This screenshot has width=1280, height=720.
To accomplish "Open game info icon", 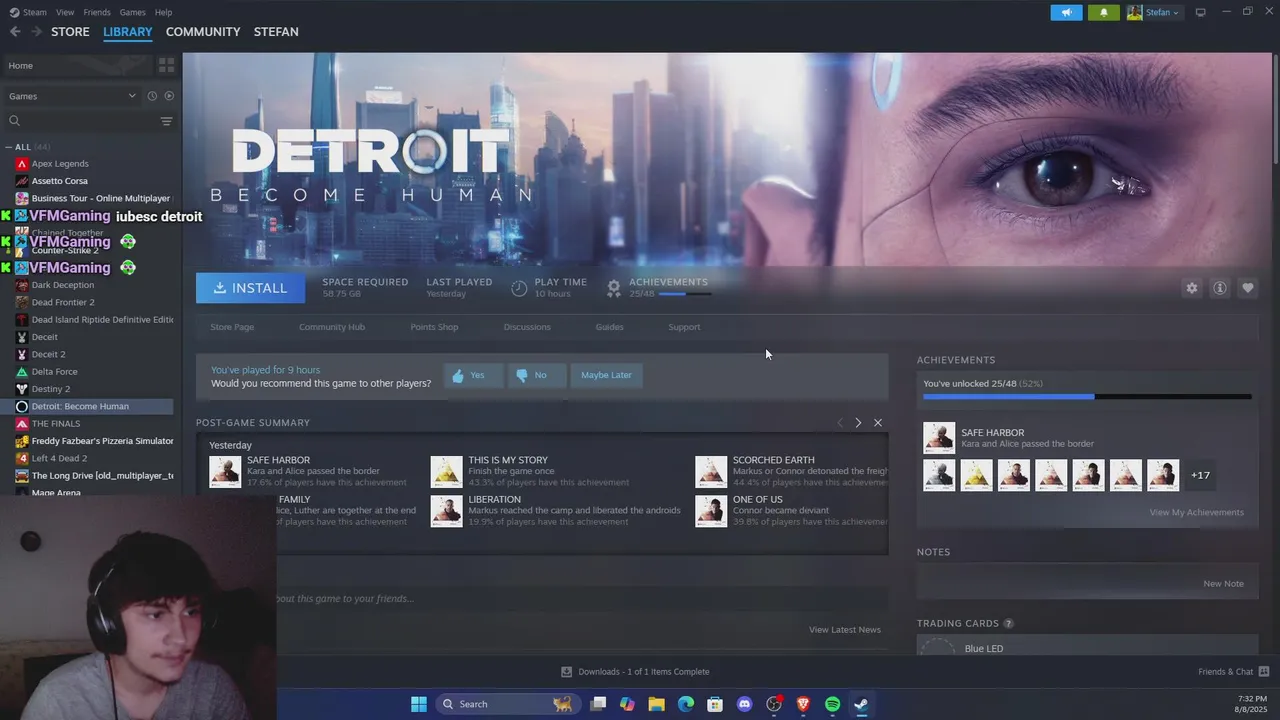I will tap(1220, 288).
